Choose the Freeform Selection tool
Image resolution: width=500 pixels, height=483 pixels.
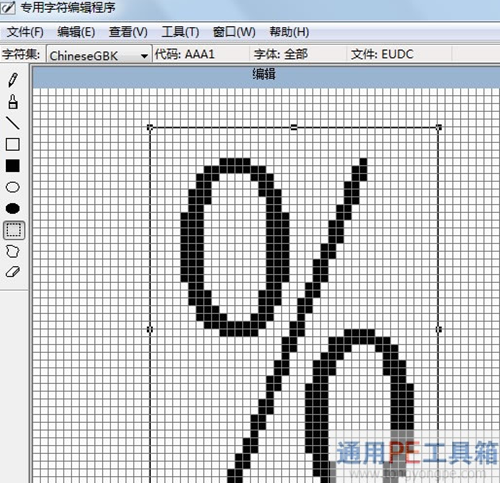(x=13, y=251)
